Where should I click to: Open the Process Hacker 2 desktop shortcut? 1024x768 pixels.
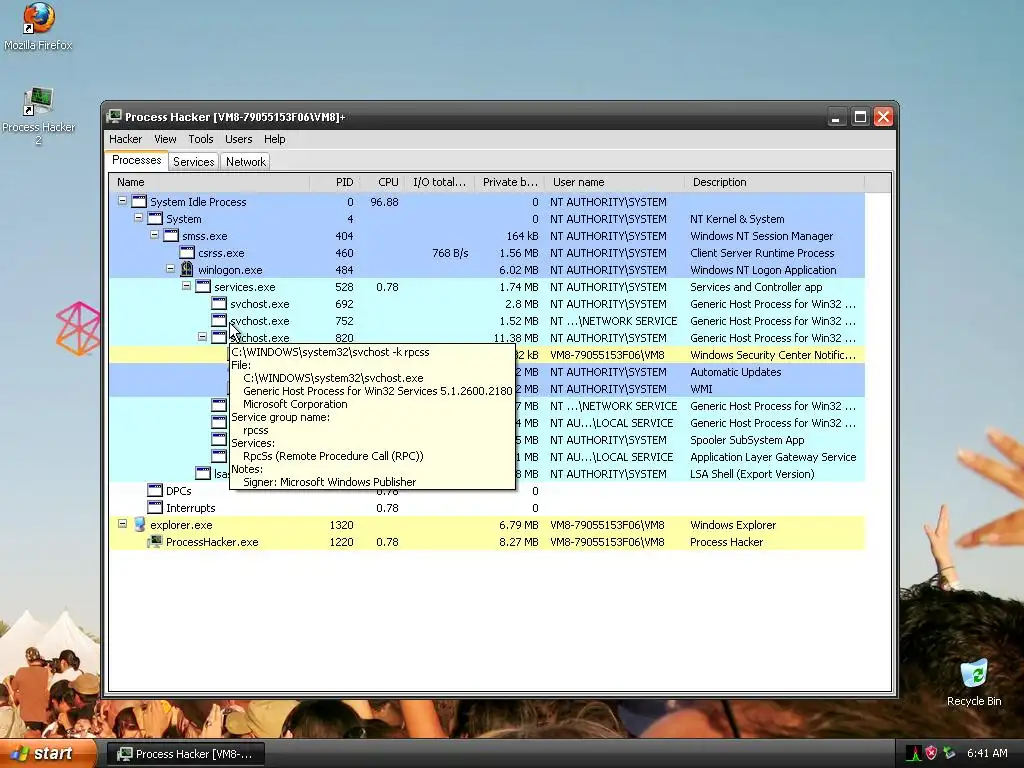[x=38, y=116]
